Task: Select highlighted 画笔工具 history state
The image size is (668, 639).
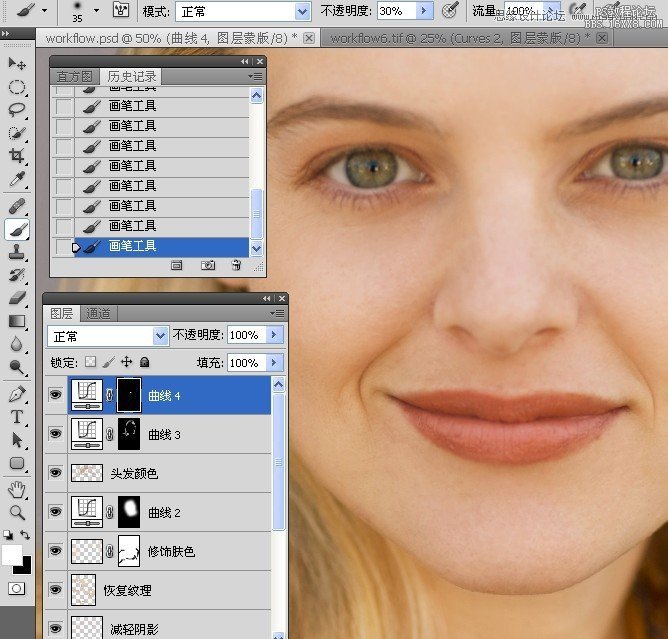Action: (x=162, y=246)
